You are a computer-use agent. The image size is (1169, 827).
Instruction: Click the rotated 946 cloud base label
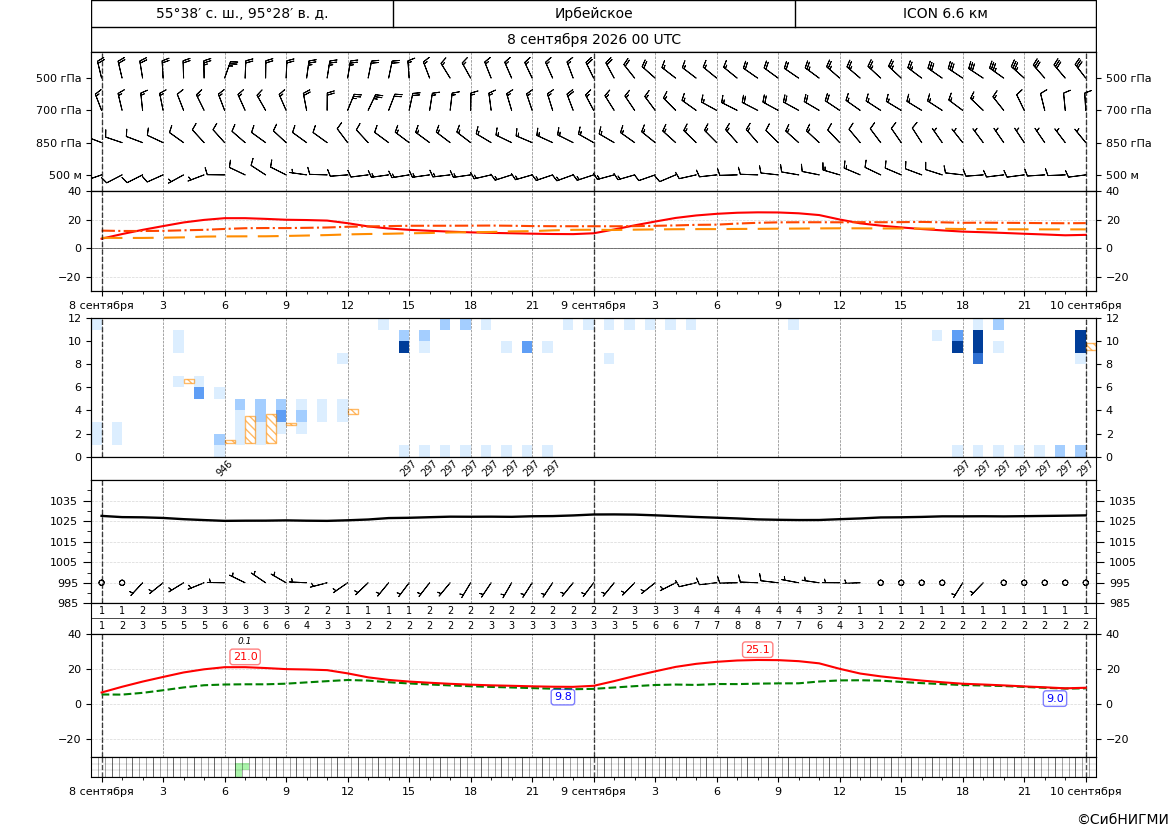pyautogui.click(x=224, y=468)
